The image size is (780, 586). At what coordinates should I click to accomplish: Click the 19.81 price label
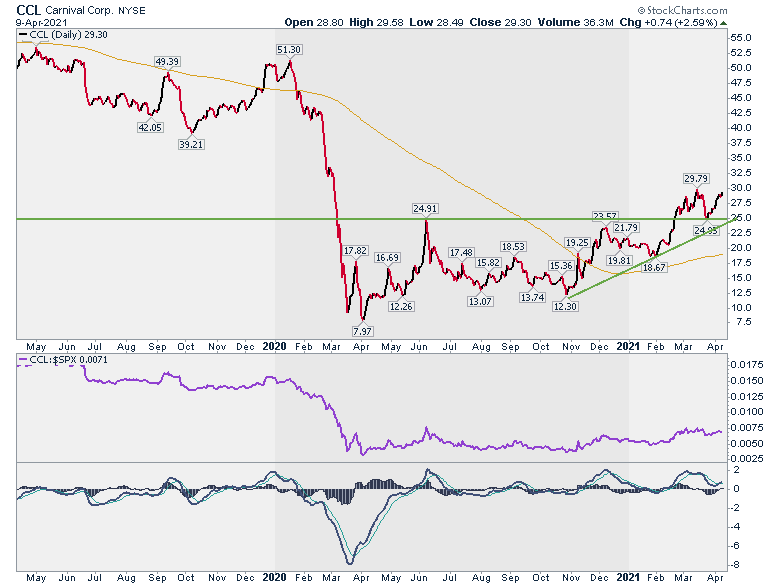(x=619, y=261)
